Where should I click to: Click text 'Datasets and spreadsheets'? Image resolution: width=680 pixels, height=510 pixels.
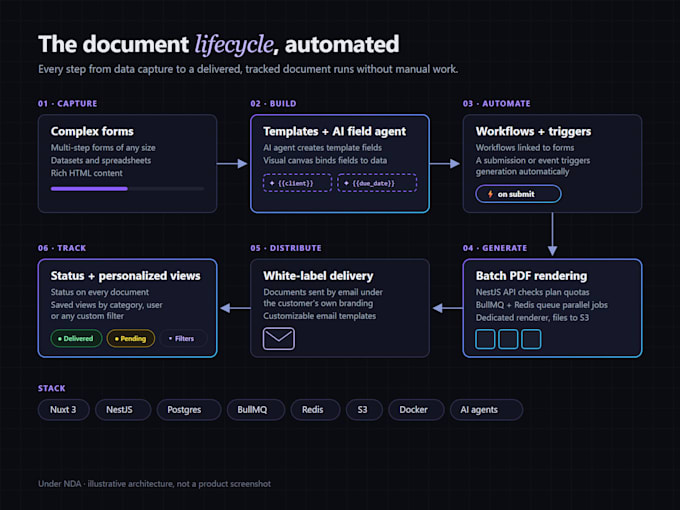(x=101, y=160)
